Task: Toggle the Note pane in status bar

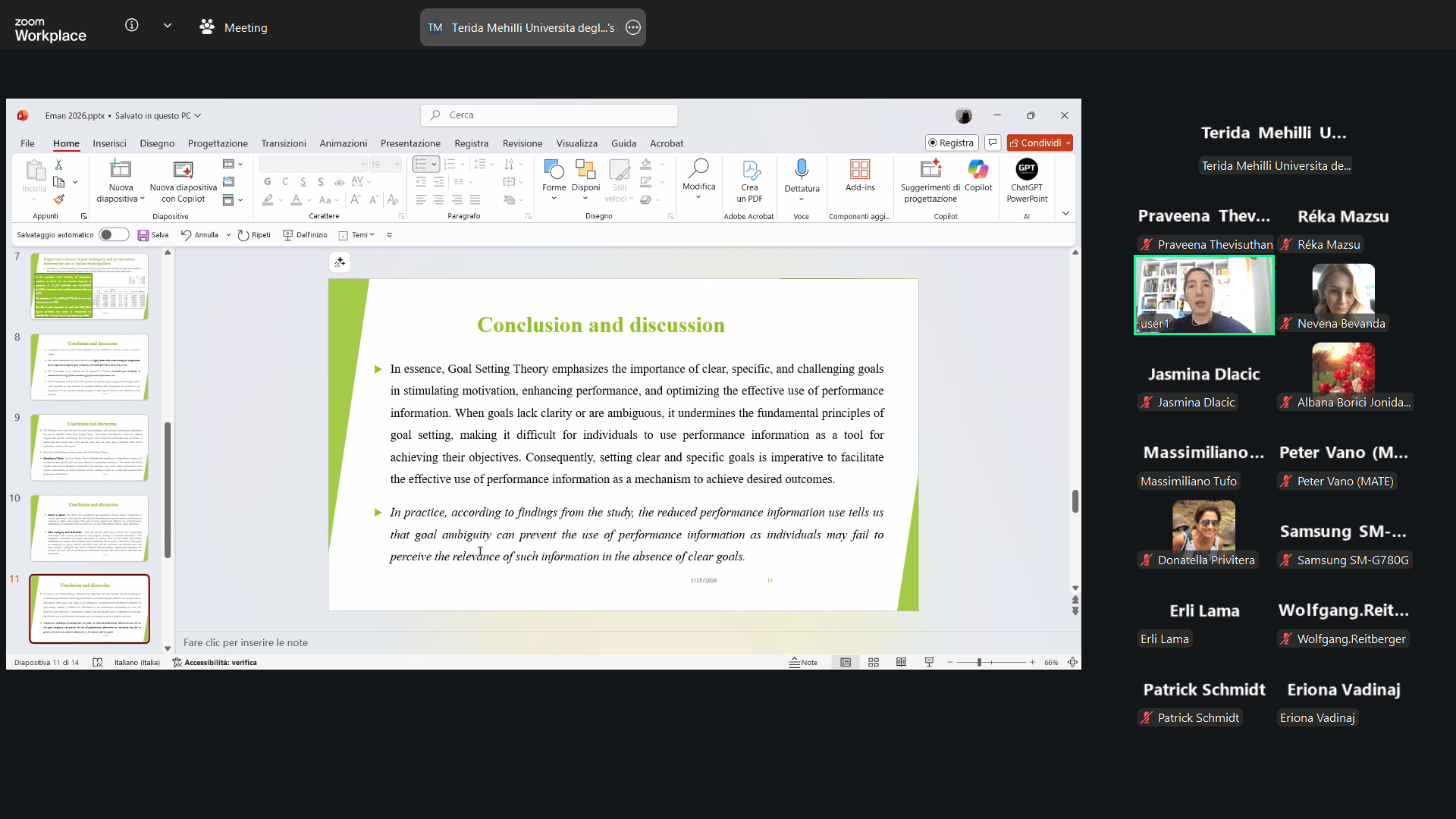Action: pos(803,663)
